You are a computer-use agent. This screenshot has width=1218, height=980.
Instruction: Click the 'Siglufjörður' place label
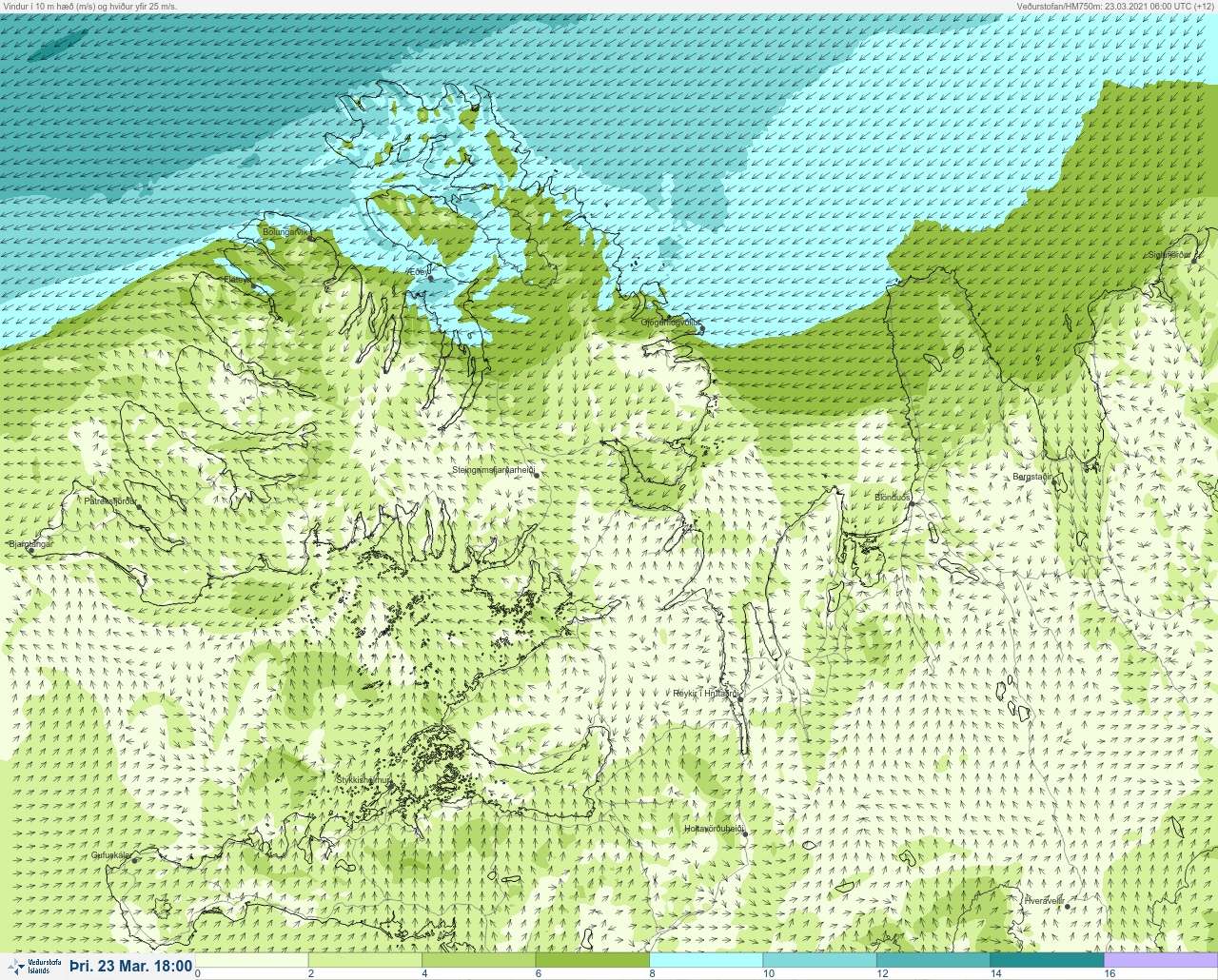(x=1169, y=255)
